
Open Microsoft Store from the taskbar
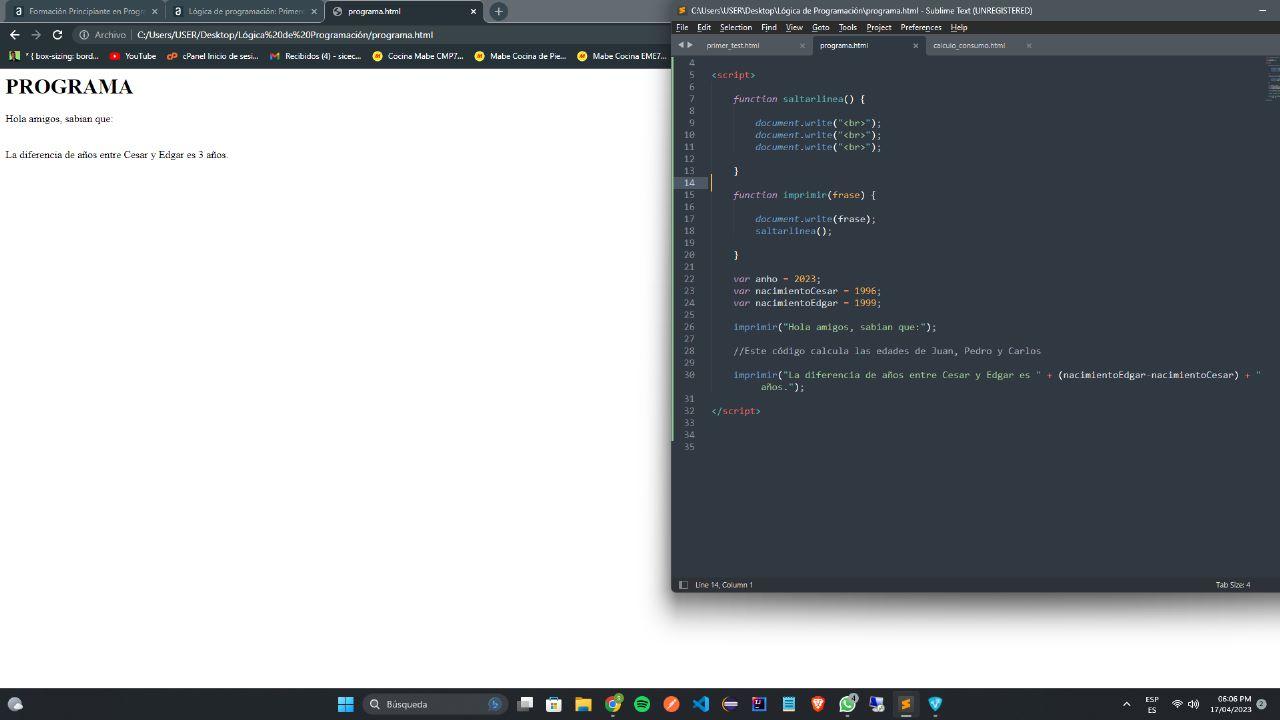pyautogui.click(x=554, y=704)
